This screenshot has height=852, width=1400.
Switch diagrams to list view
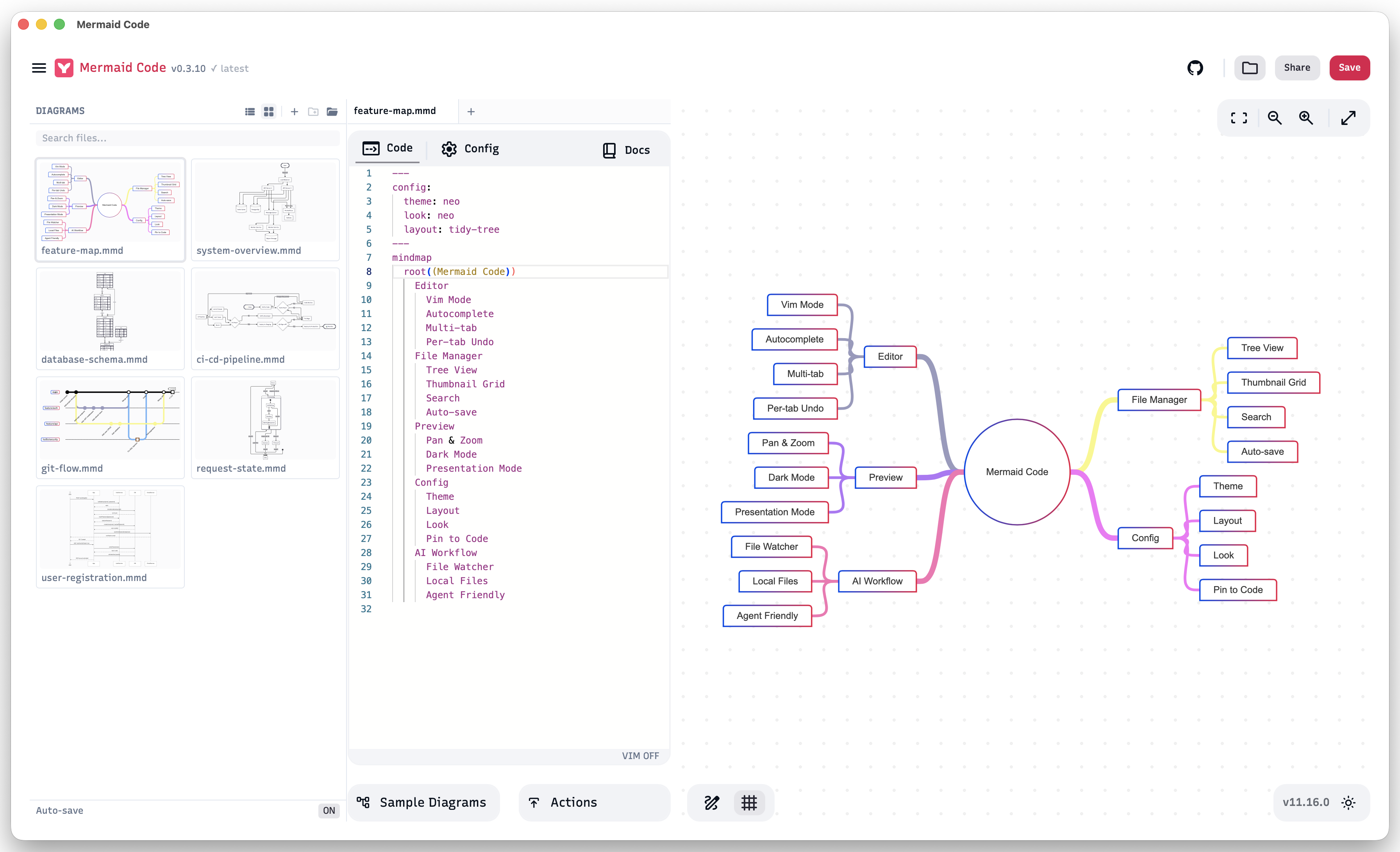pos(250,112)
